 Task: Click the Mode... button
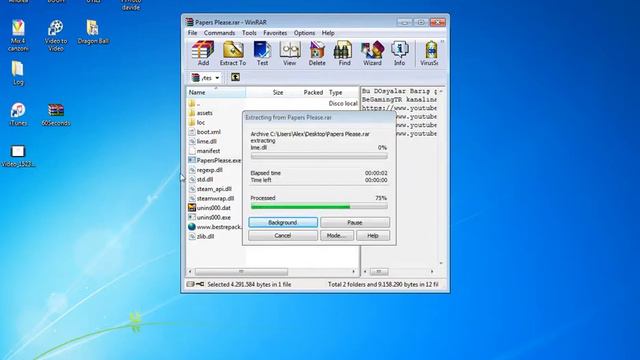(337, 236)
